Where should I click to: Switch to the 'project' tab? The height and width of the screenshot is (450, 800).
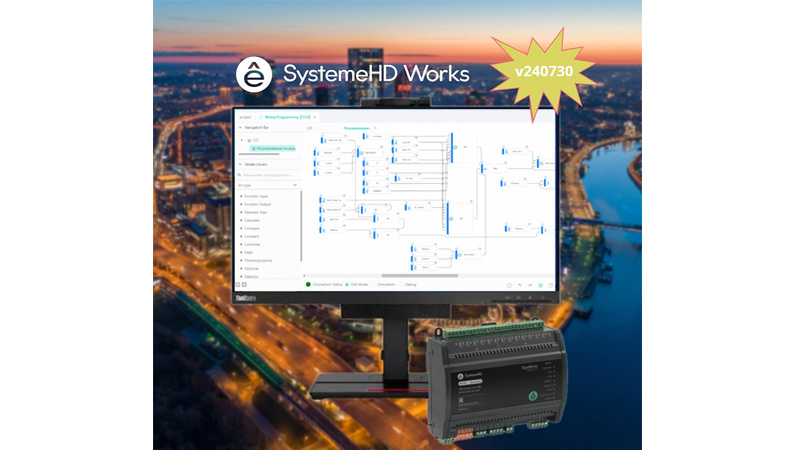coord(245,117)
